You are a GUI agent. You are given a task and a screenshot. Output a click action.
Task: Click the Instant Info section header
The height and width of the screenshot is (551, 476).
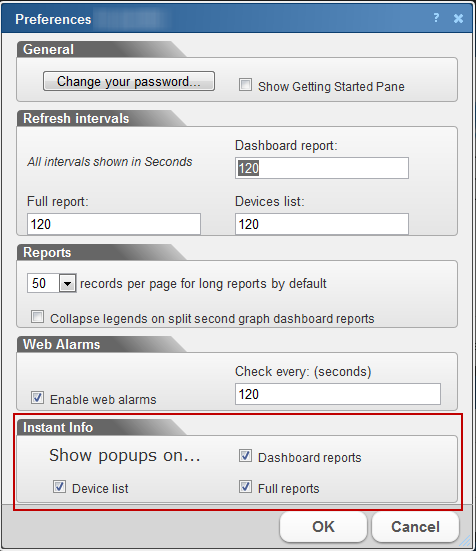[x=58, y=428]
